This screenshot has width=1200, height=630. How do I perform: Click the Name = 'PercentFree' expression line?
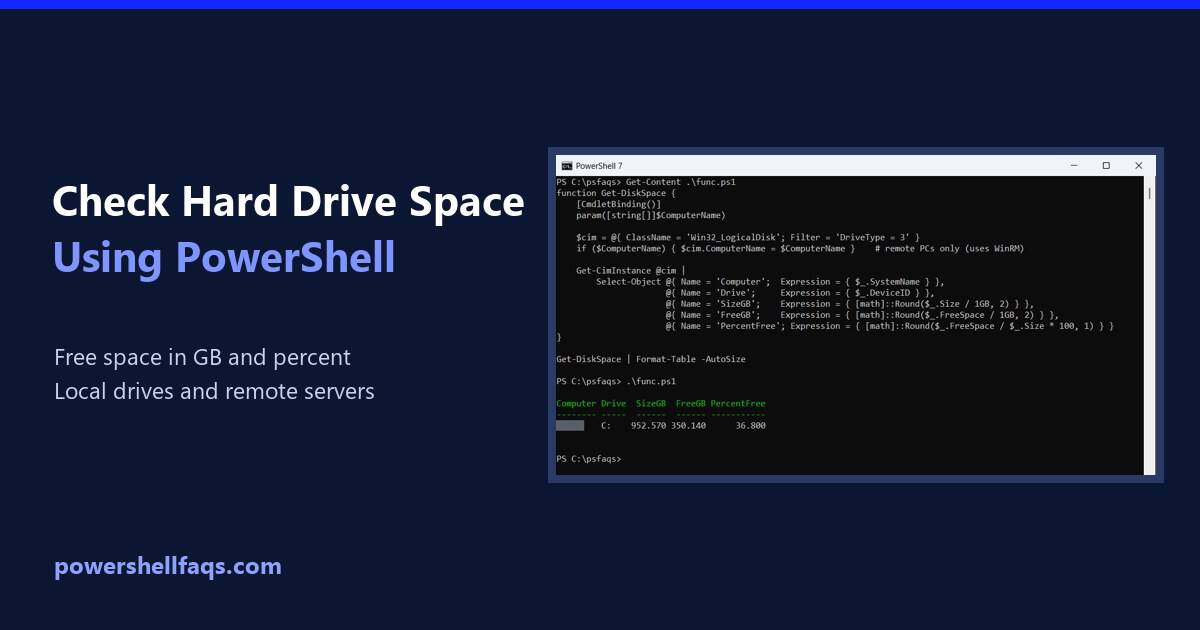(x=890, y=326)
